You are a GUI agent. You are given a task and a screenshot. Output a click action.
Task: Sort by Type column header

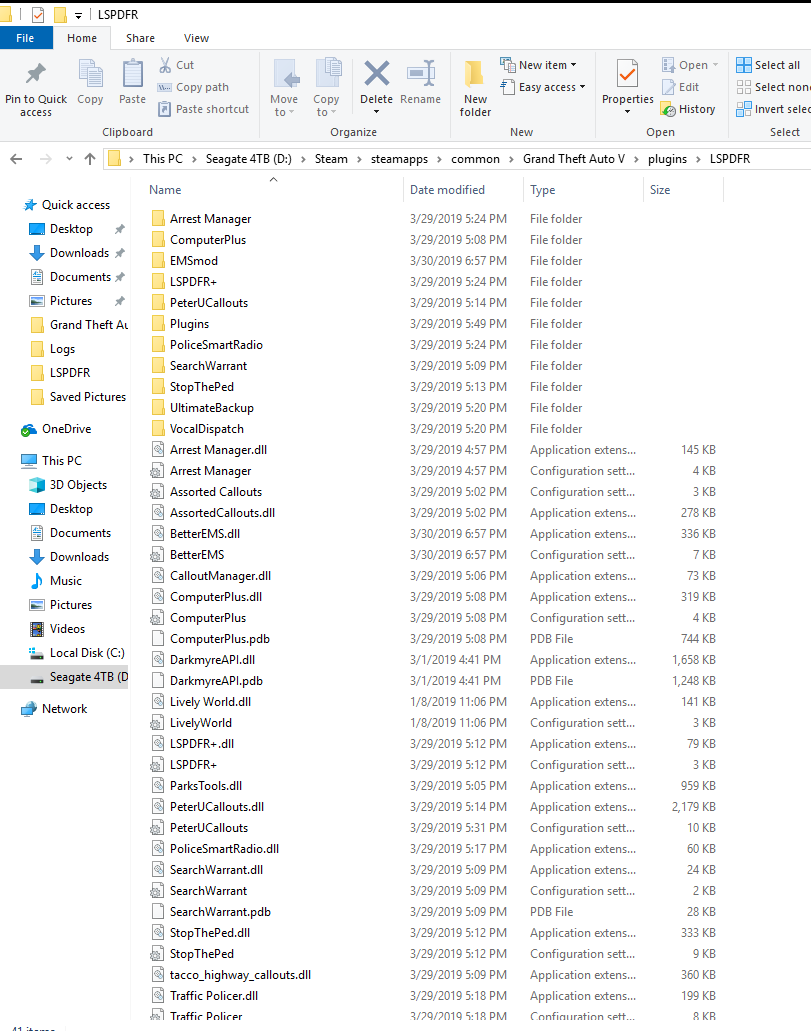(x=583, y=189)
